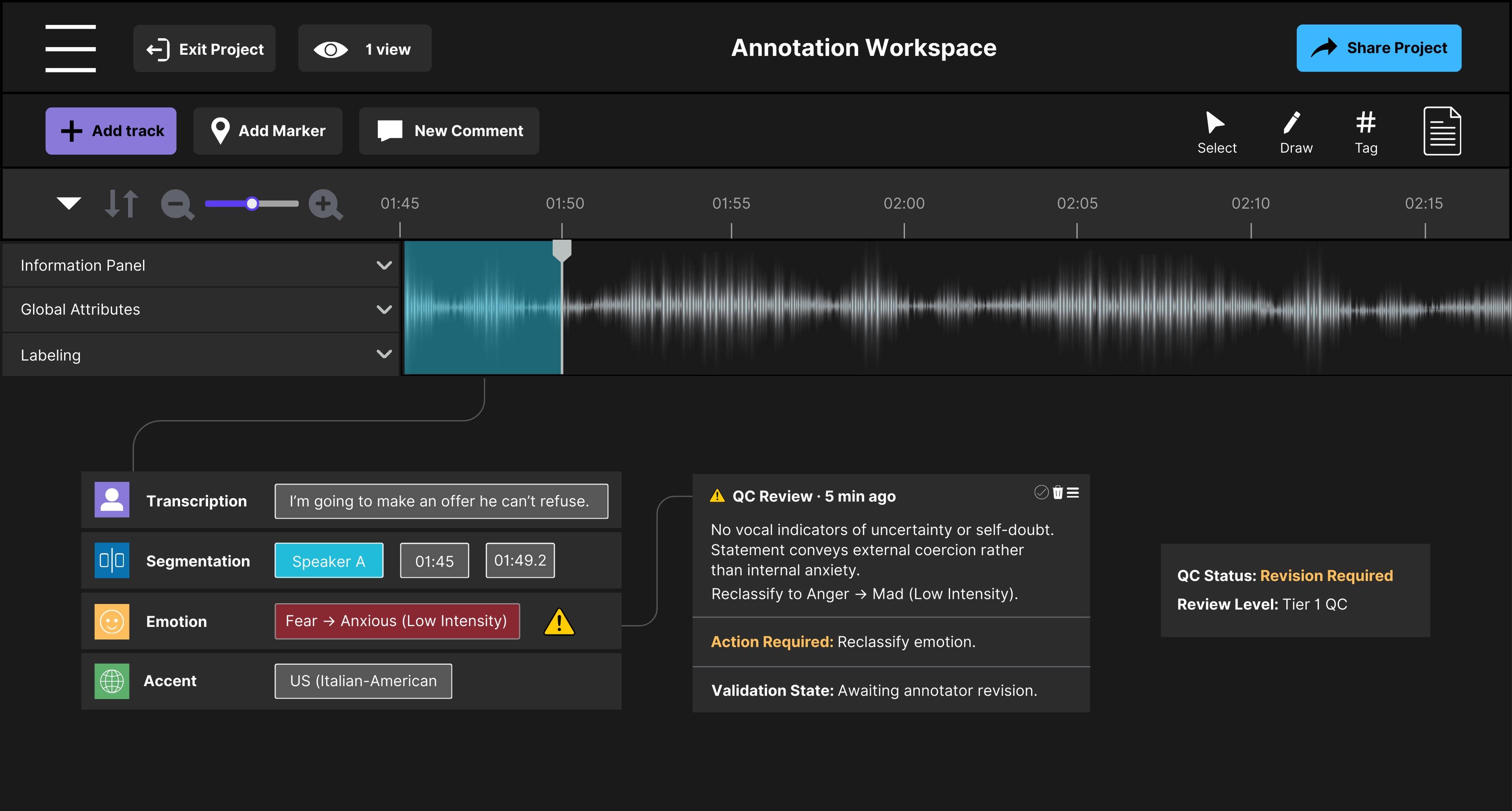The height and width of the screenshot is (811, 1512).
Task: Expand the Information Panel section
Action: (384, 265)
